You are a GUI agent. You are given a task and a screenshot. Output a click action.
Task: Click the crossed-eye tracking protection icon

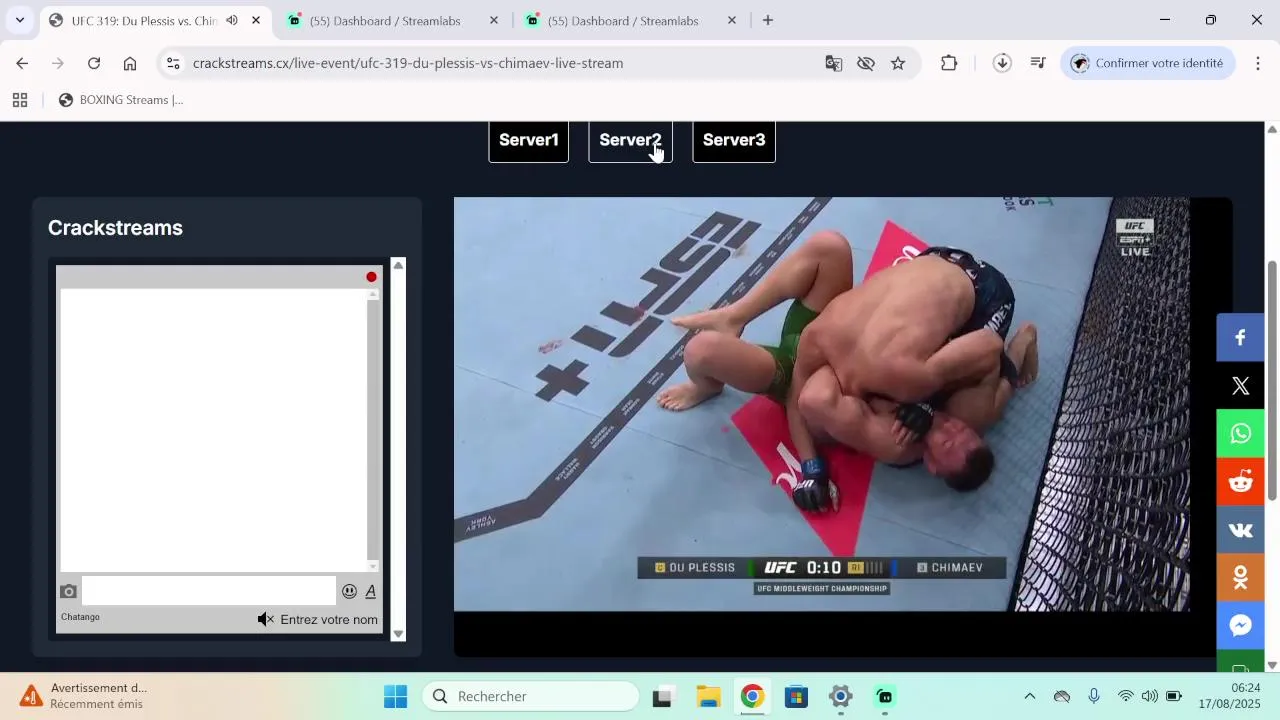click(x=866, y=63)
